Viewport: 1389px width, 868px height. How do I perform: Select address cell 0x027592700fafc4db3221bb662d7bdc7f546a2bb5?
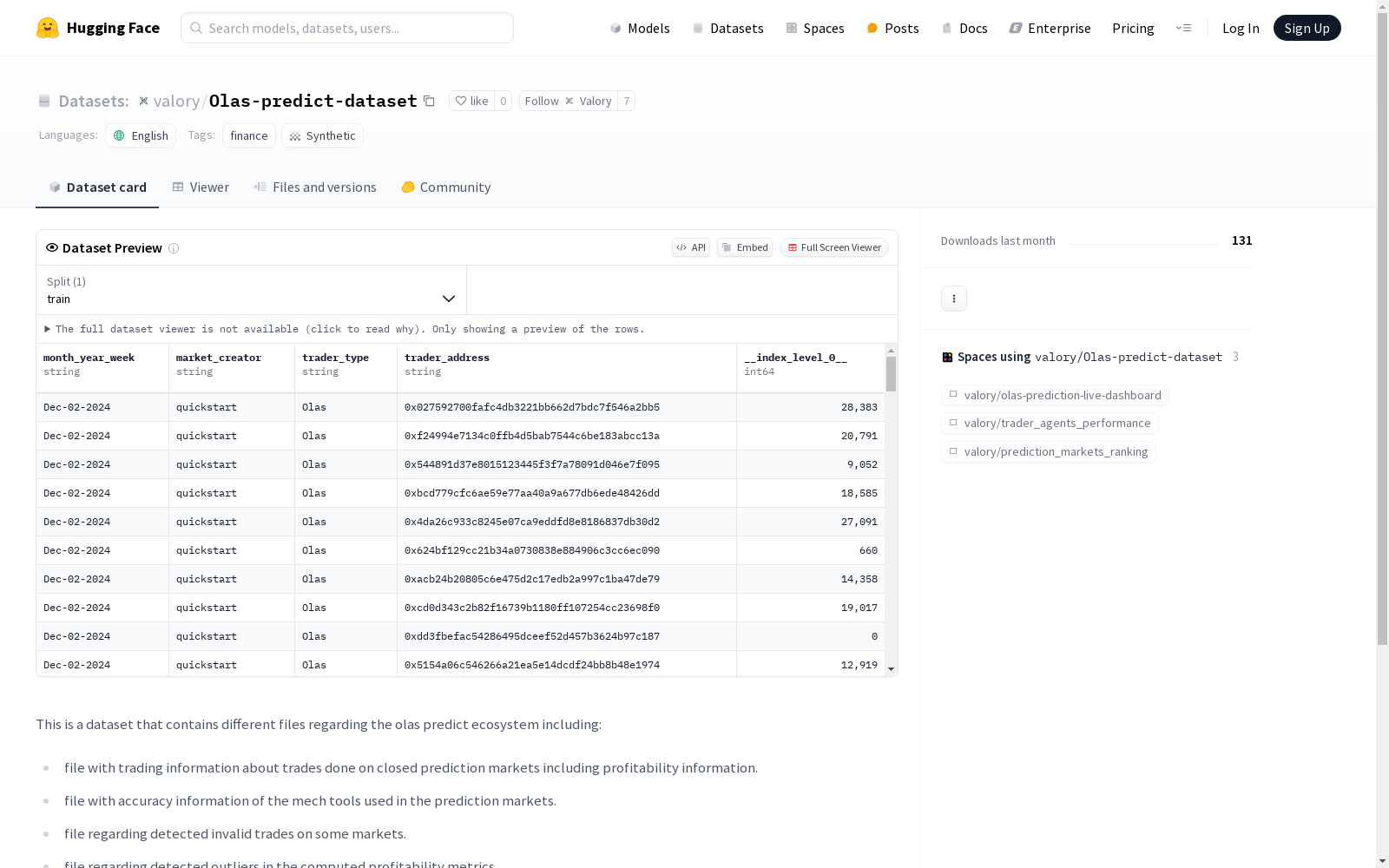point(567,407)
